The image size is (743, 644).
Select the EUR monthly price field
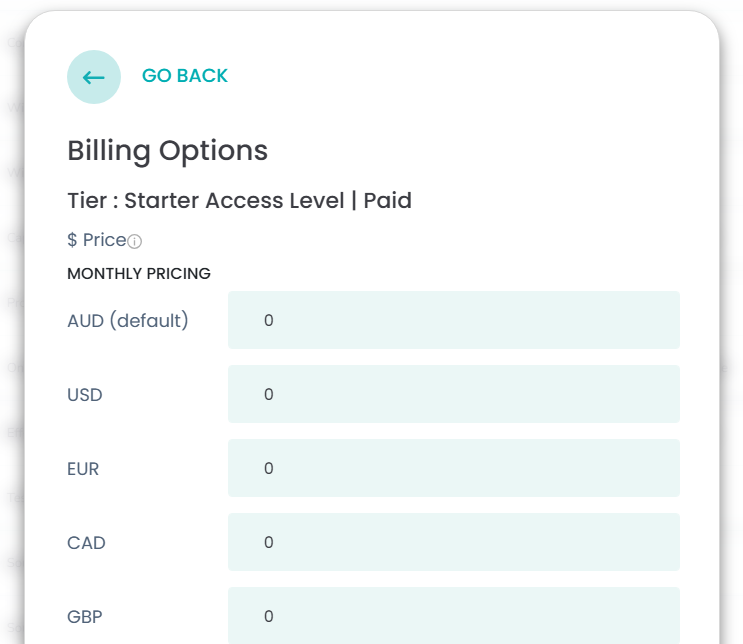tap(453, 468)
